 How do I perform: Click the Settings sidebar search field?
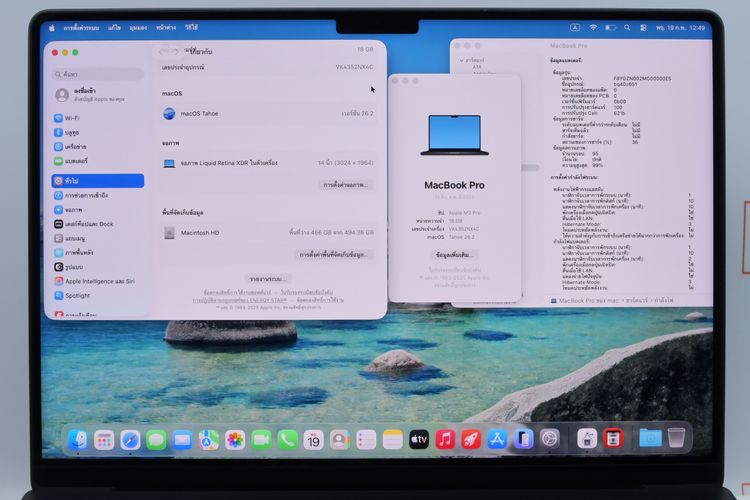tap(98, 74)
